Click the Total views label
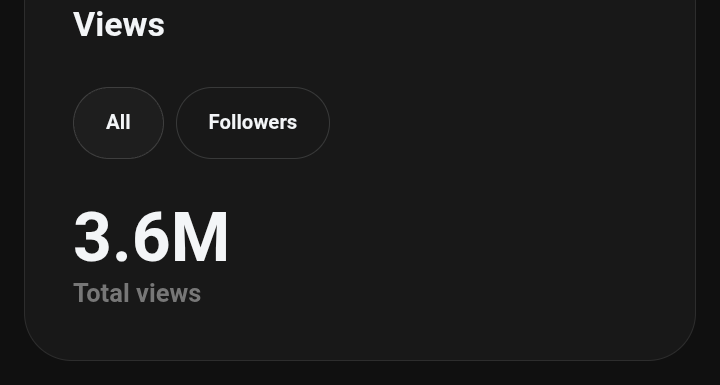This screenshot has height=385, width=720. tap(137, 293)
